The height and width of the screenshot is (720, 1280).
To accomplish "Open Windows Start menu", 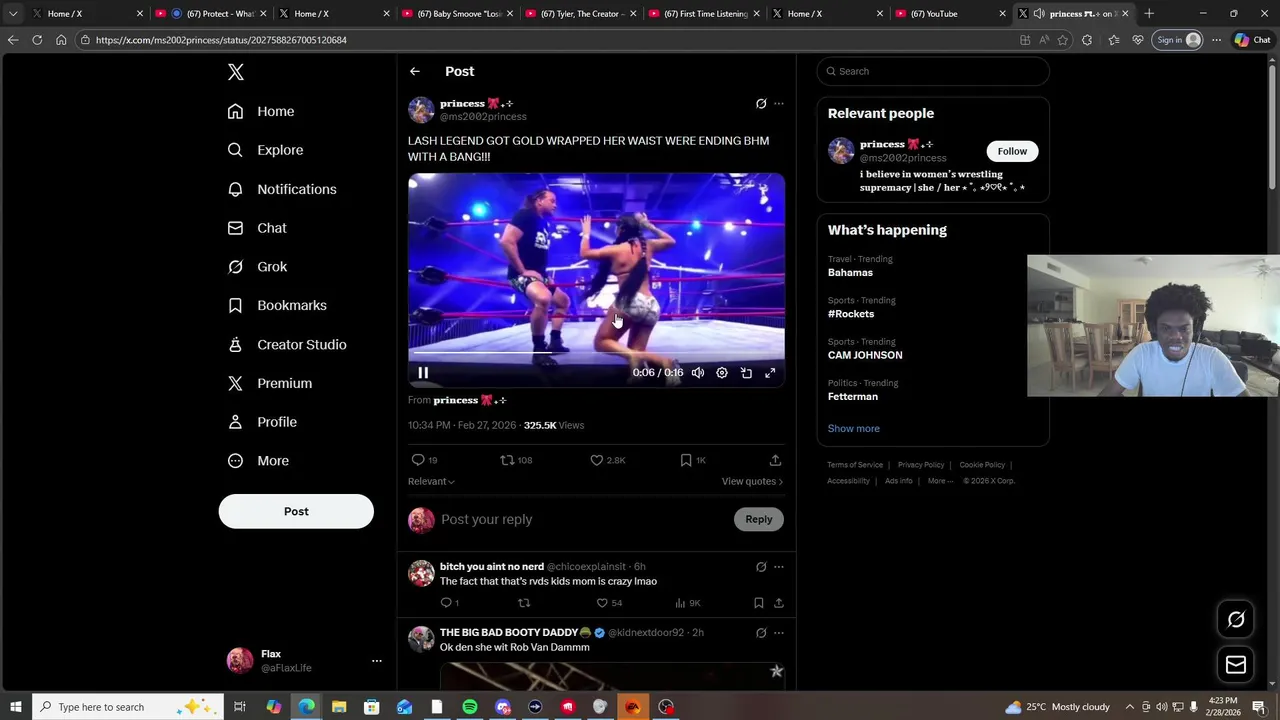I will pyautogui.click(x=16, y=707).
